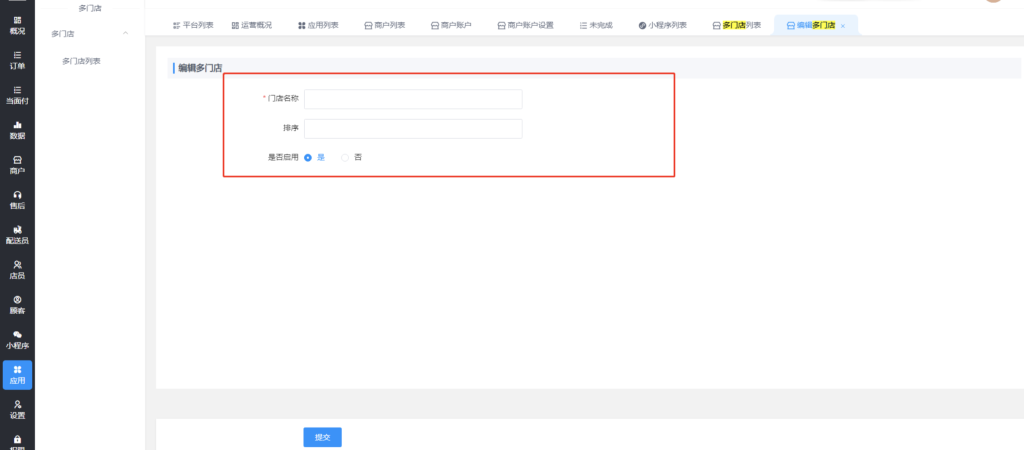The height and width of the screenshot is (450, 1024).
Task: Click the 配送员 (Courier) sidebar icon
Action: click(17, 234)
